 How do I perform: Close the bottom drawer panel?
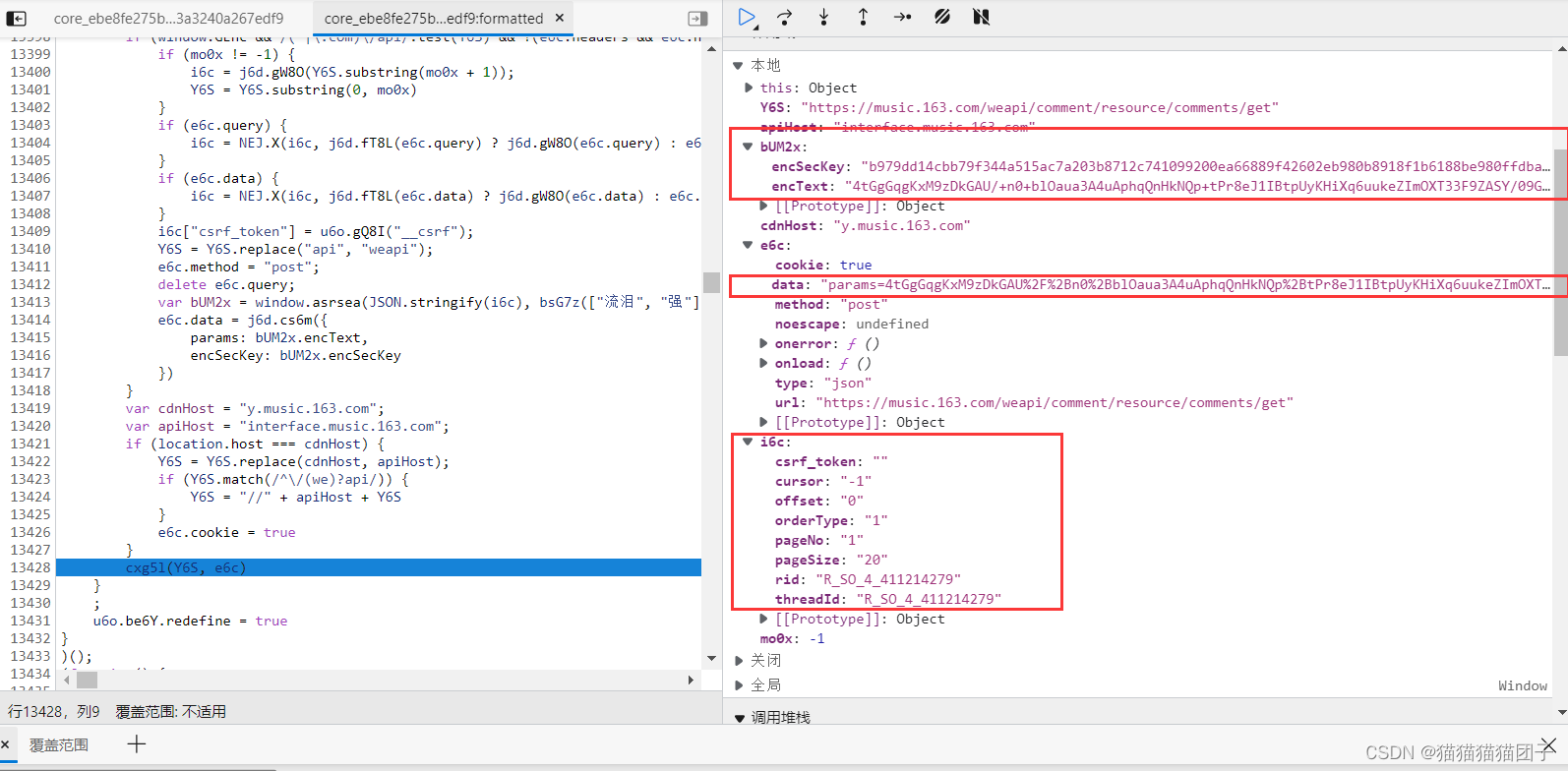click(x=1548, y=744)
